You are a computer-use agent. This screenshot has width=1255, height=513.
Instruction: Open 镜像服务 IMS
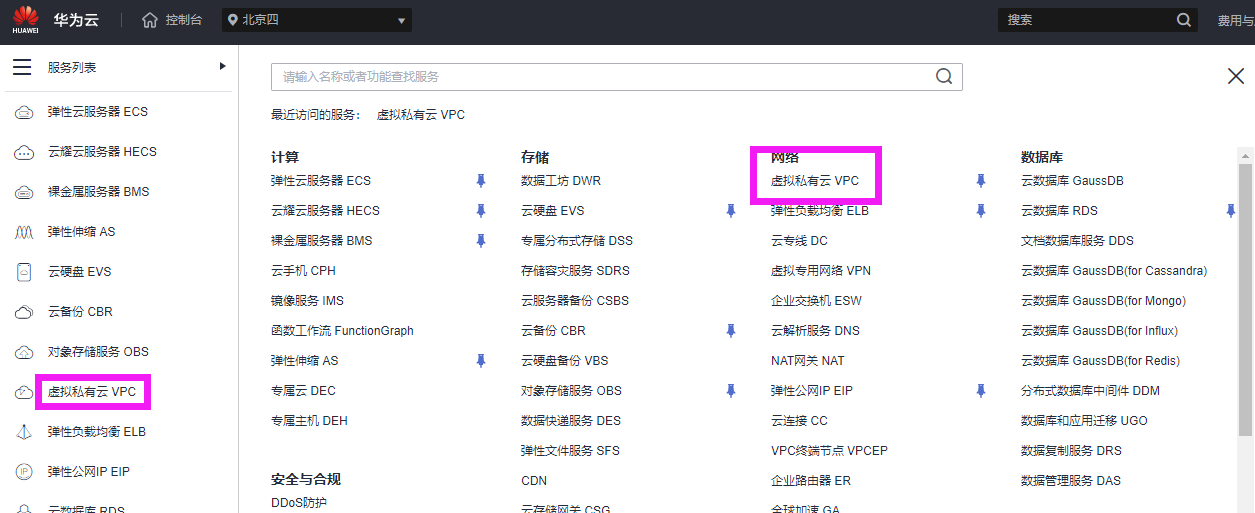(x=307, y=301)
